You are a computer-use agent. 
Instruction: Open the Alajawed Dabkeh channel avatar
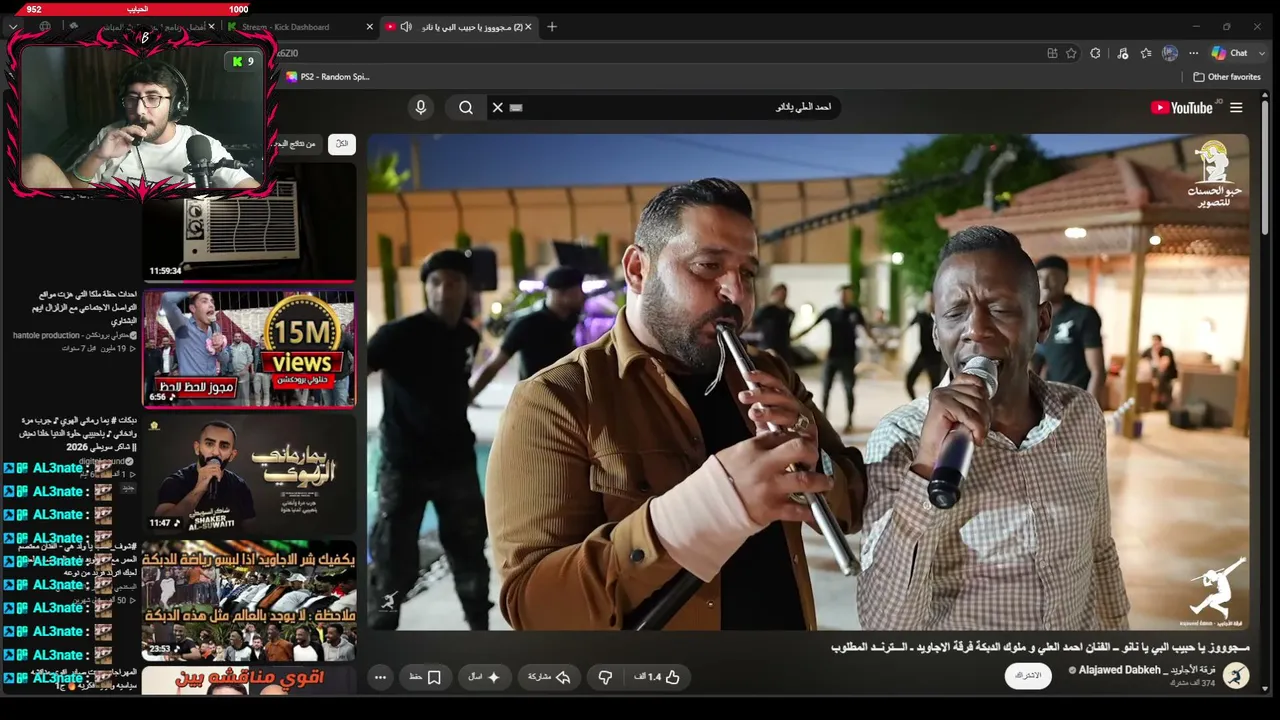(1236, 676)
